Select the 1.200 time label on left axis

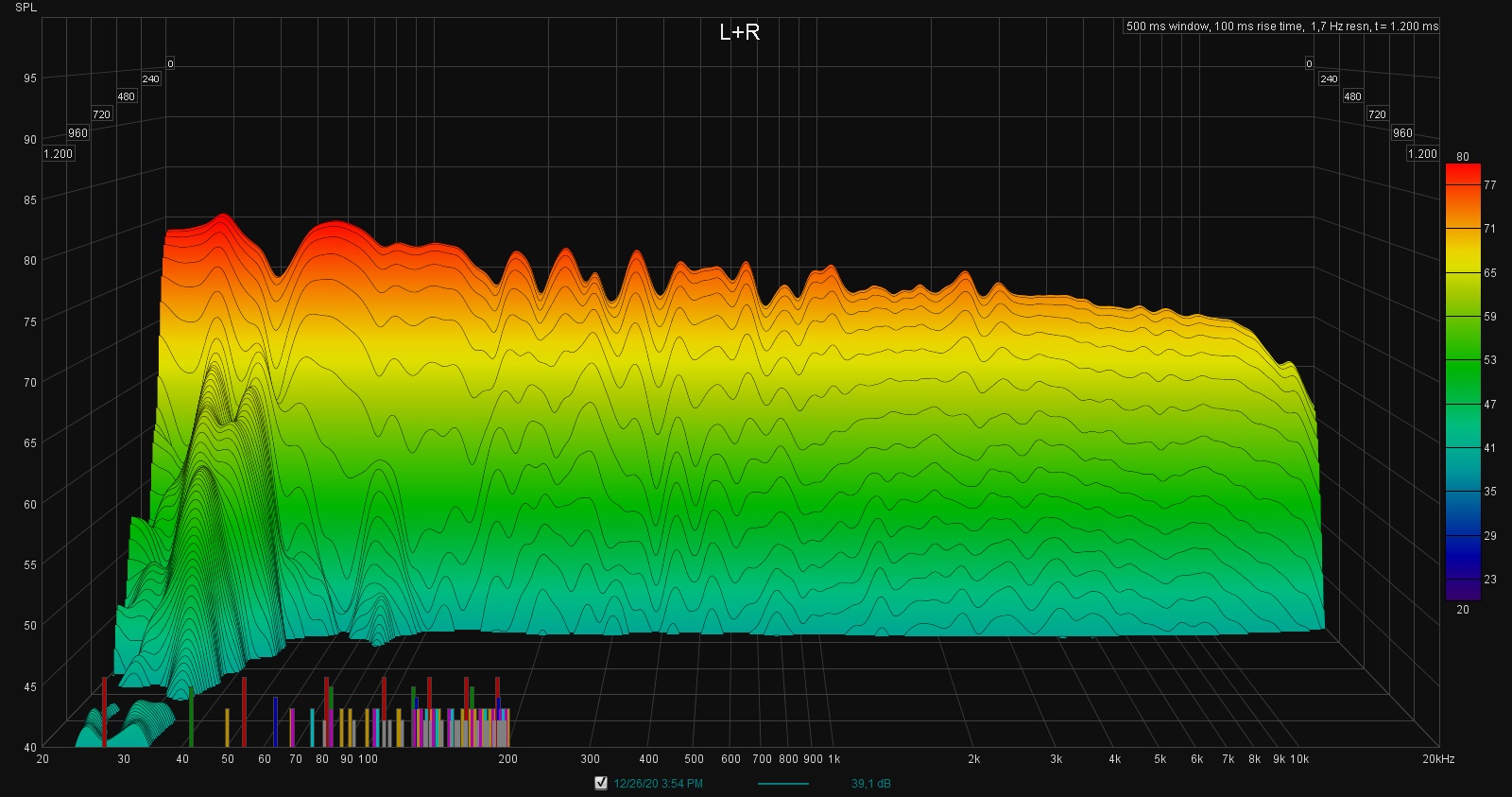pyautogui.click(x=58, y=154)
